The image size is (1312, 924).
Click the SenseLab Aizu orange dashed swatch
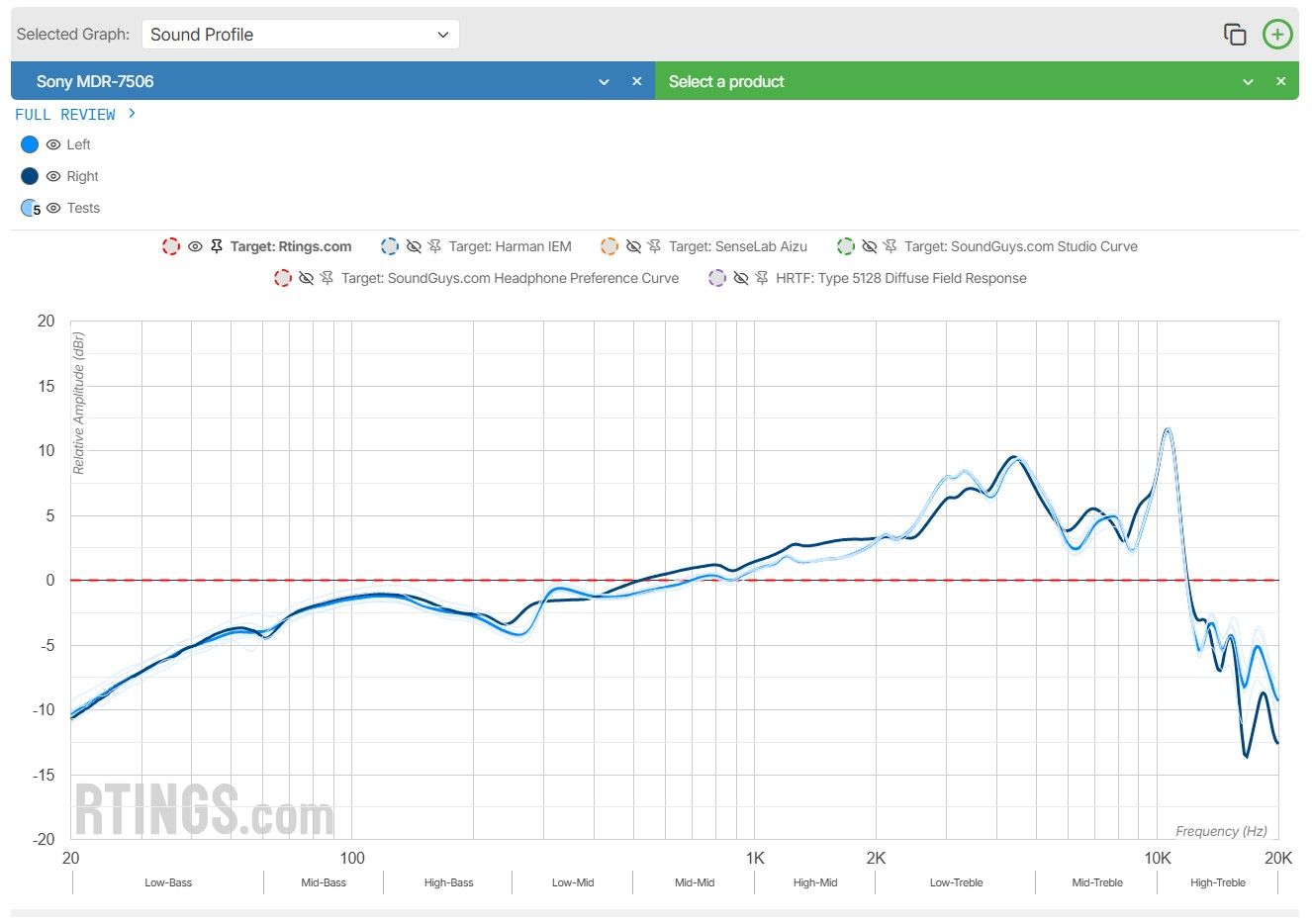click(x=609, y=246)
